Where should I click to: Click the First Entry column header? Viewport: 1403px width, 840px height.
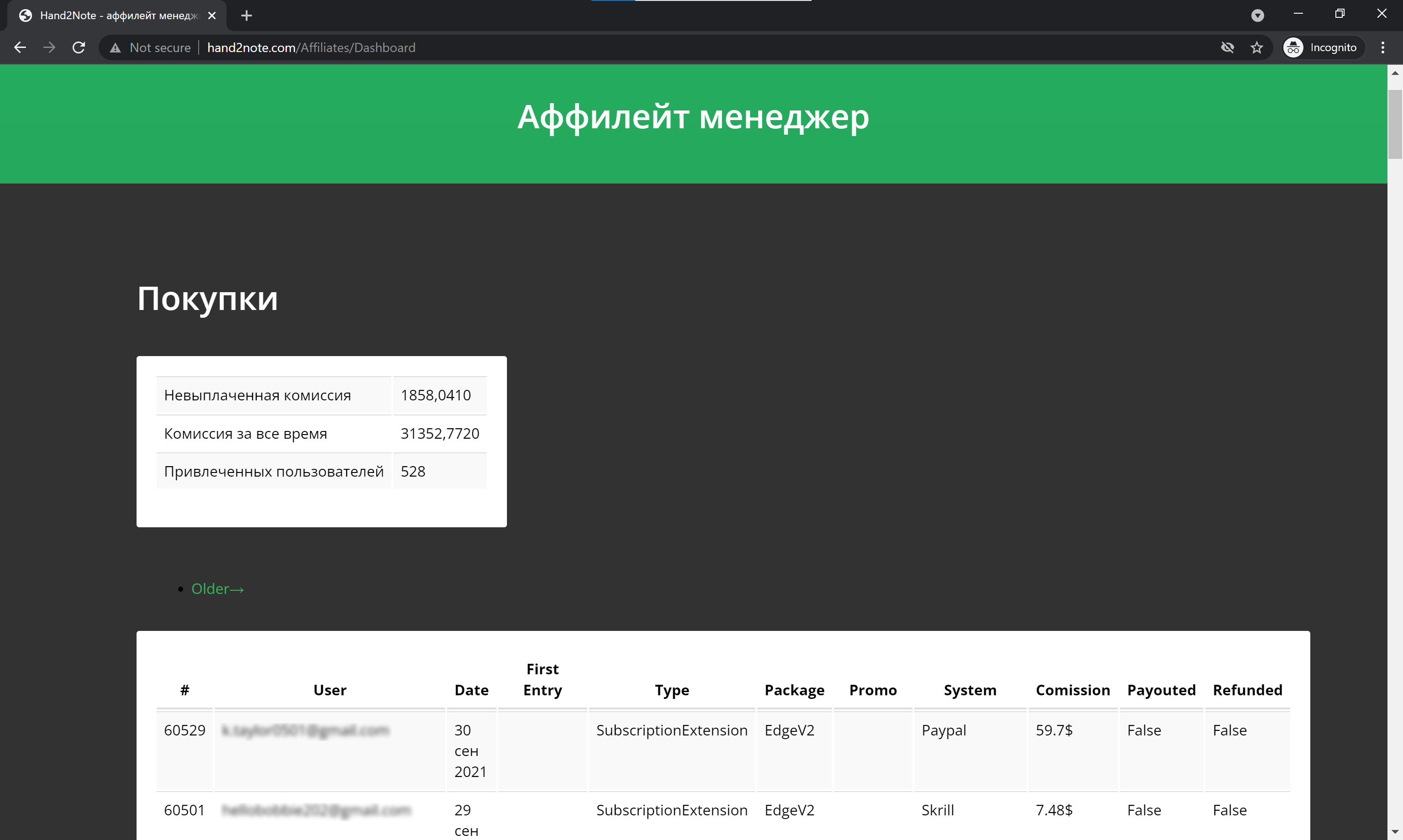543,680
